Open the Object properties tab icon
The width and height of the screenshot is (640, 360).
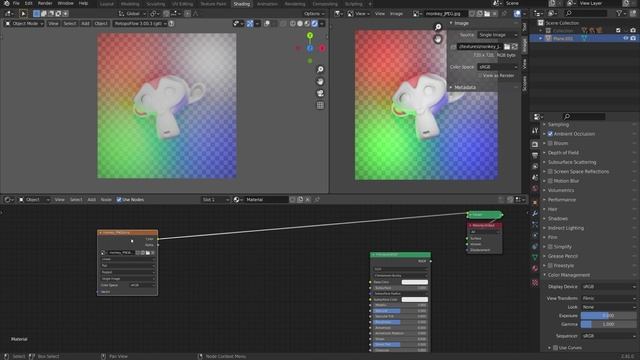click(535, 202)
